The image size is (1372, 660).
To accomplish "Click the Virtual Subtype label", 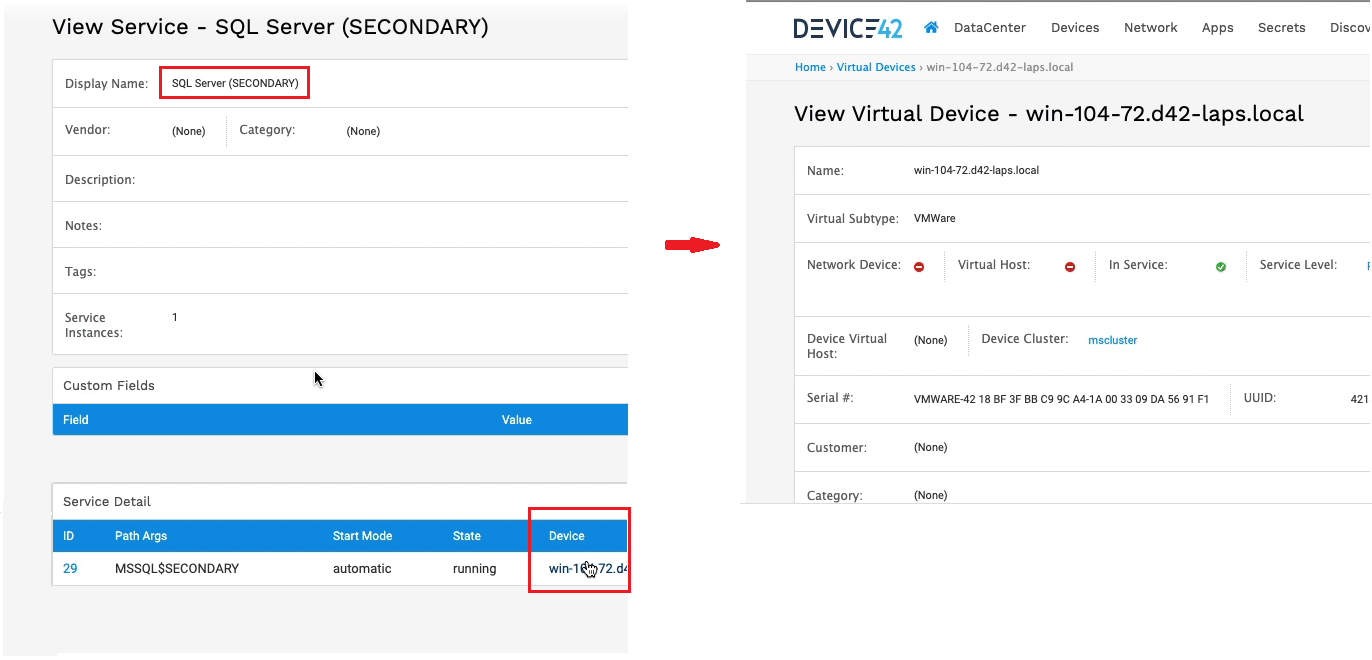I will tap(853, 218).
